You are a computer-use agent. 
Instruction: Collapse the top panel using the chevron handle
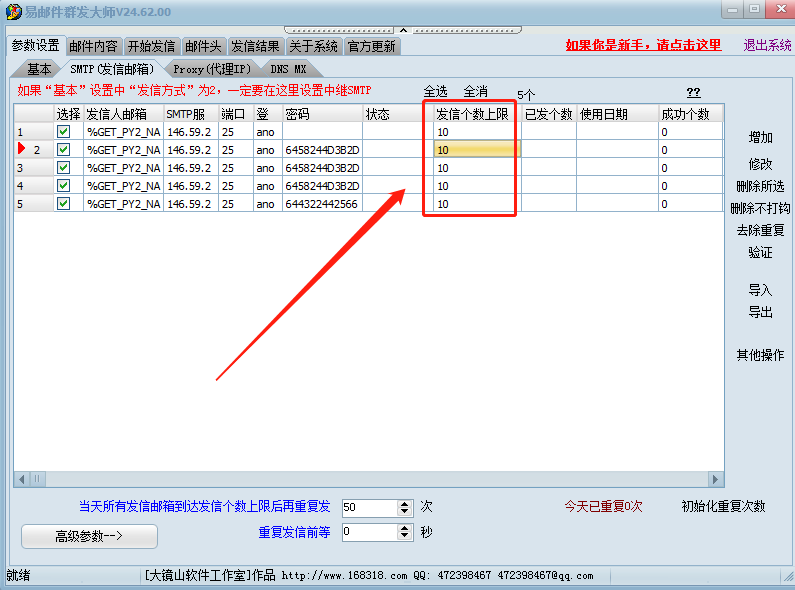coord(404,30)
